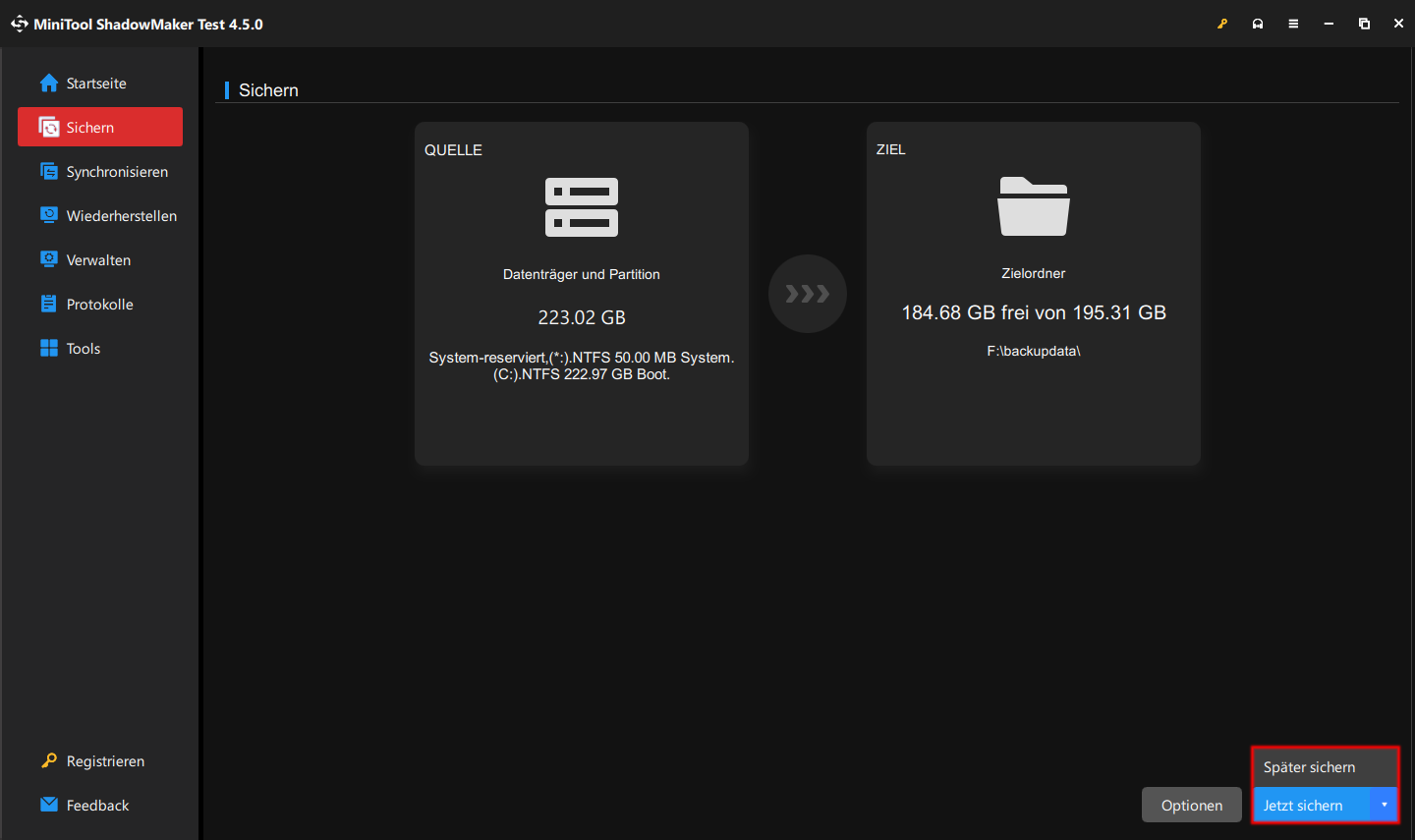Viewport: 1415px width, 840px height.
Task: Click the Datenträger und Partition label
Action: click(582, 274)
